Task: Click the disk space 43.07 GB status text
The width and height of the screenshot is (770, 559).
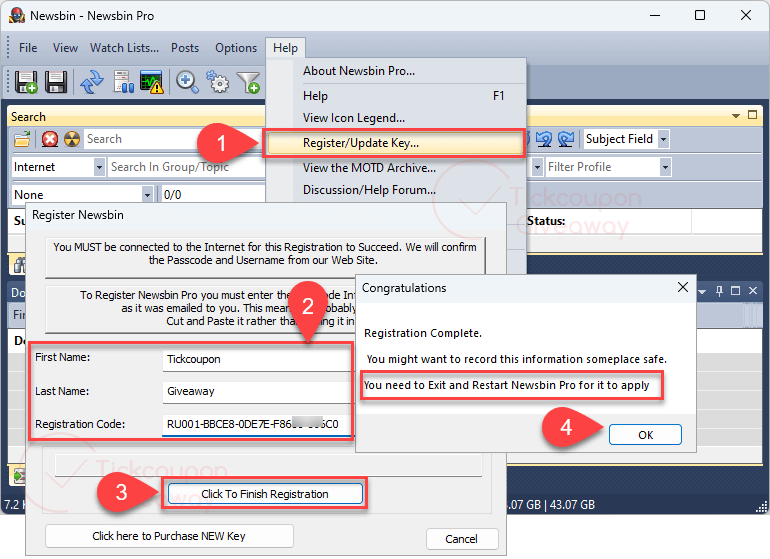Action: click(x=572, y=505)
